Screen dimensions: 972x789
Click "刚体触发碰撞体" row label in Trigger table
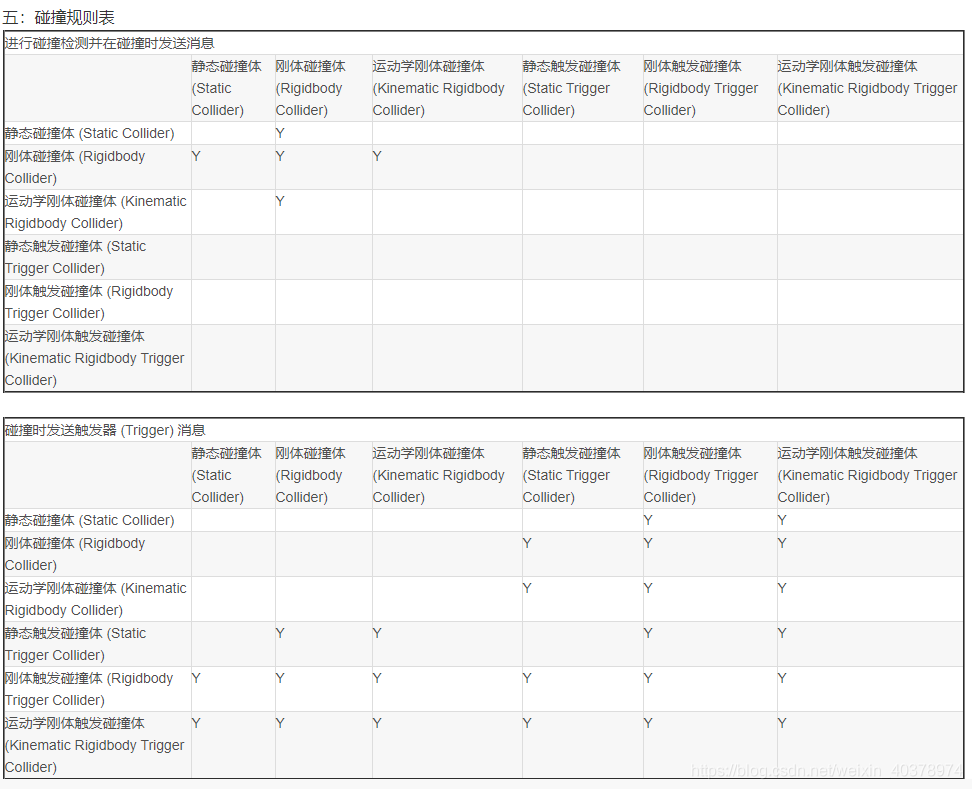[89, 689]
